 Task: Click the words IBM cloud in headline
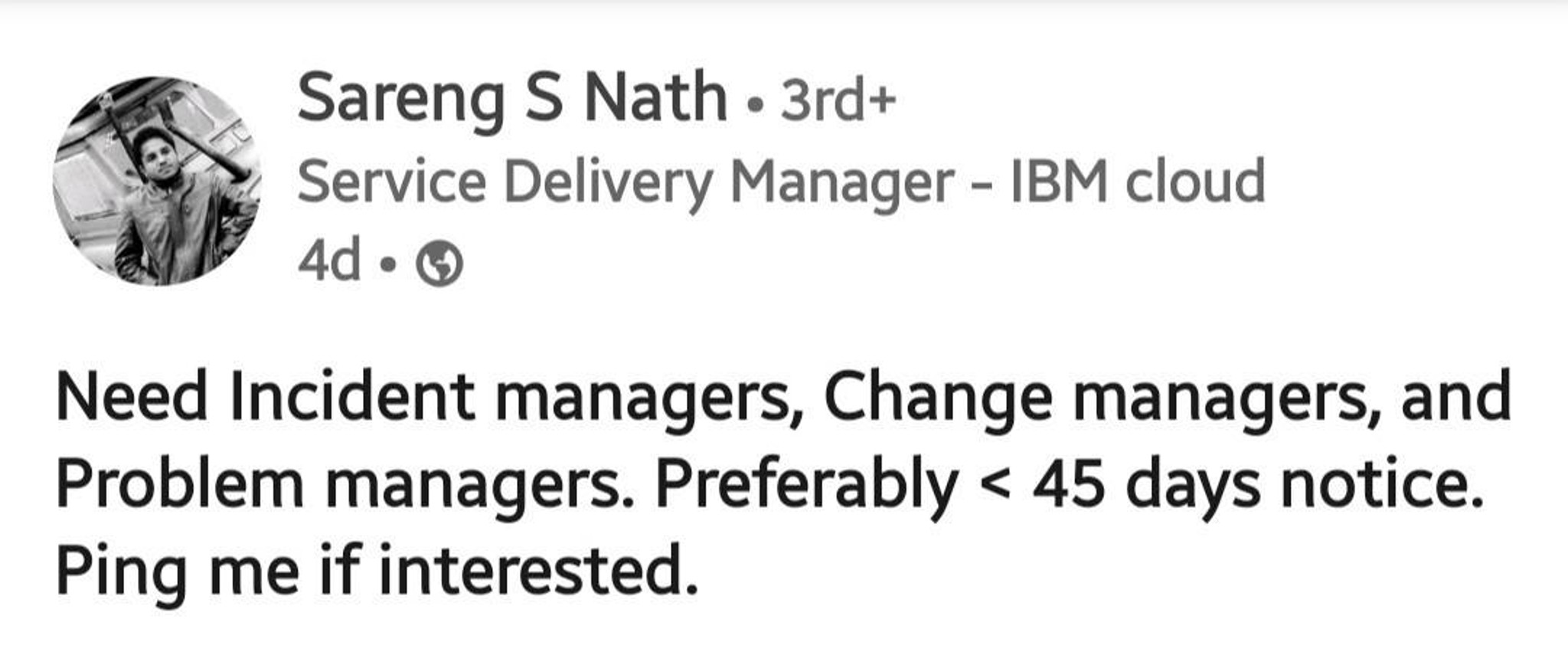coord(1138,181)
